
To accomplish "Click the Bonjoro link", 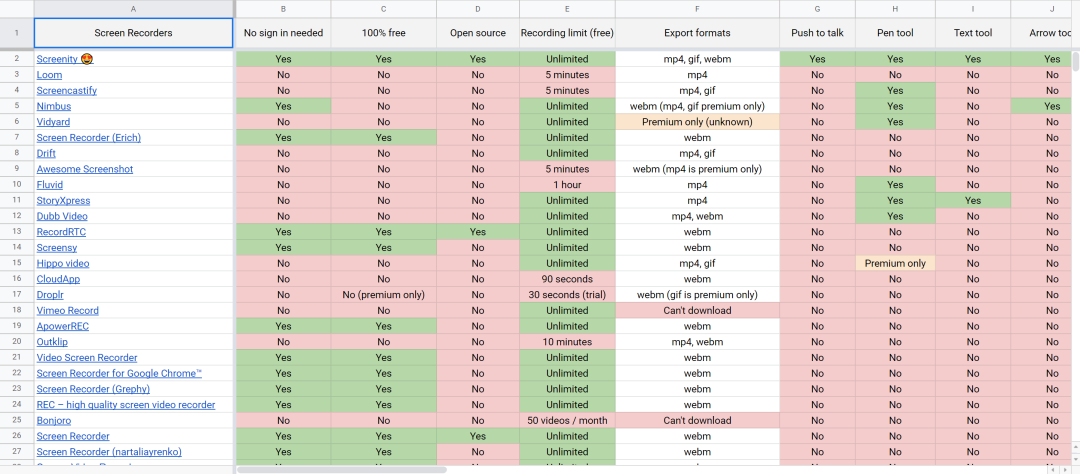I will pos(54,420).
